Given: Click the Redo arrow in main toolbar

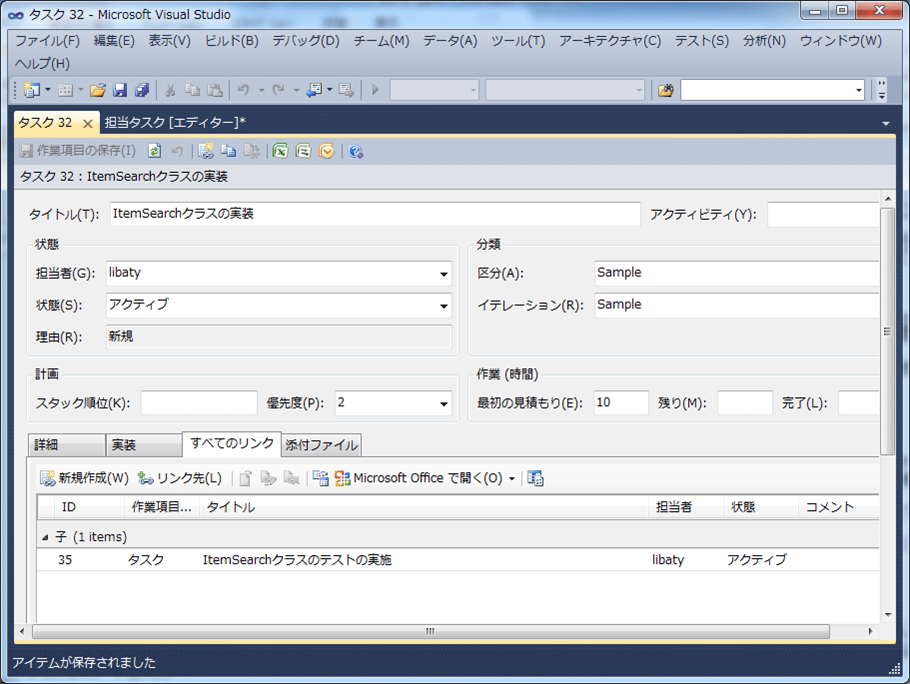Looking at the screenshot, I should [279, 90].
